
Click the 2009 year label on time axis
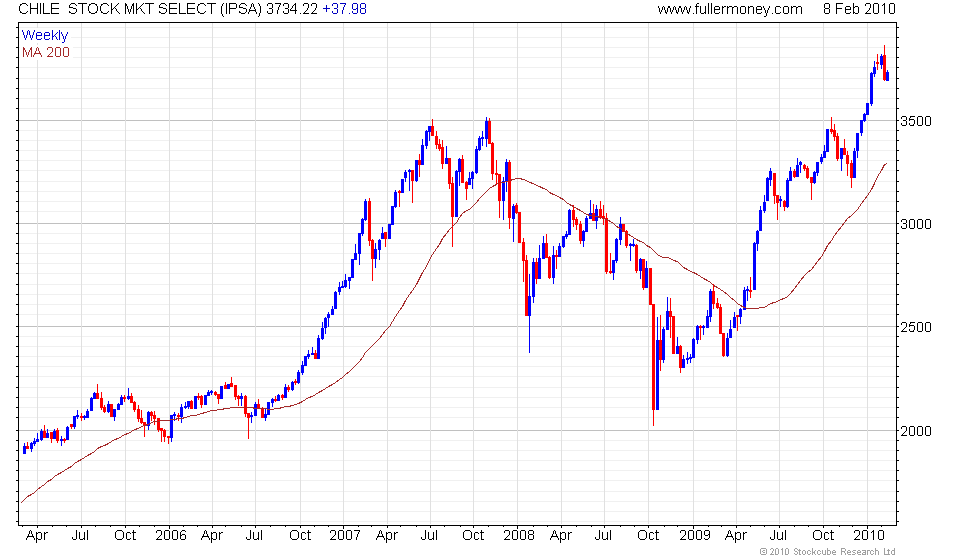point(695,536)
